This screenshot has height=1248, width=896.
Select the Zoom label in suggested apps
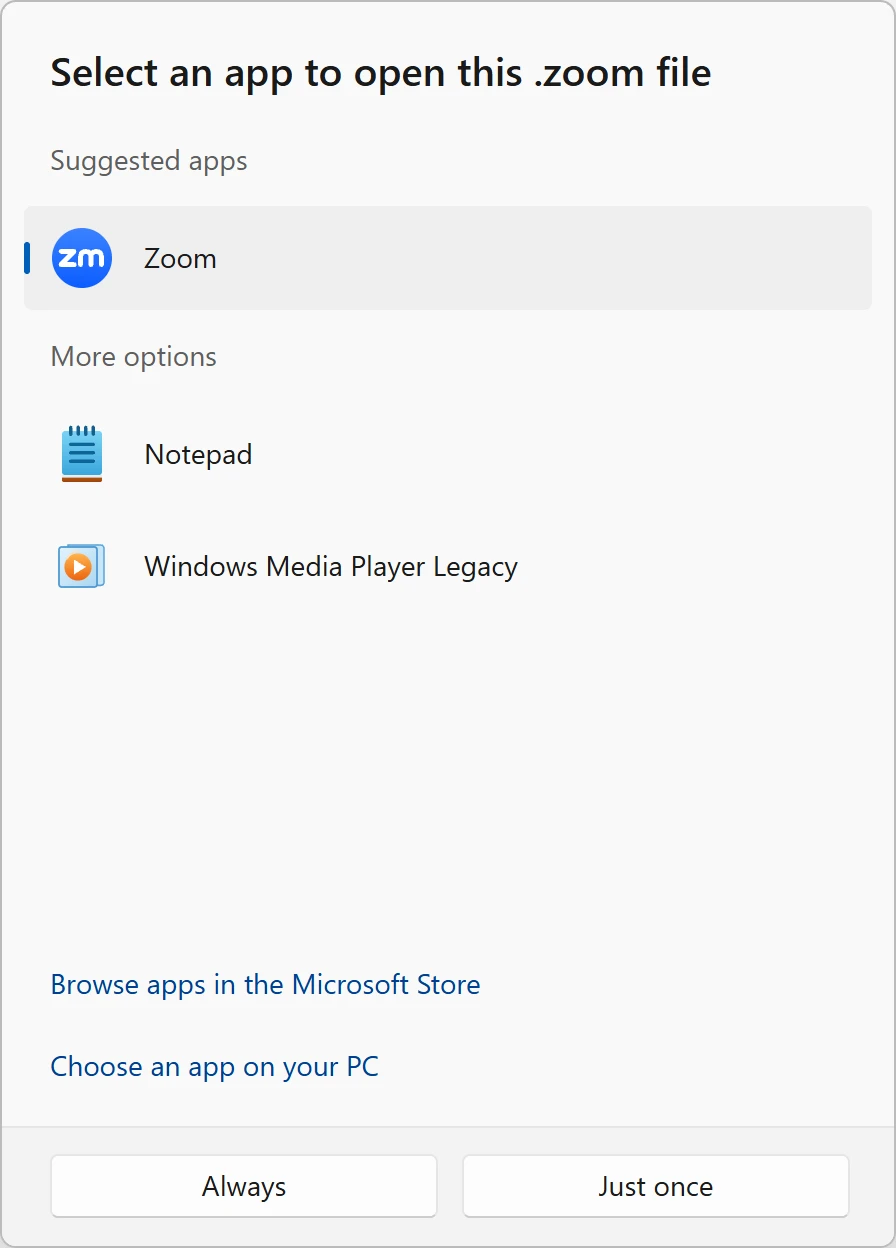180,258
